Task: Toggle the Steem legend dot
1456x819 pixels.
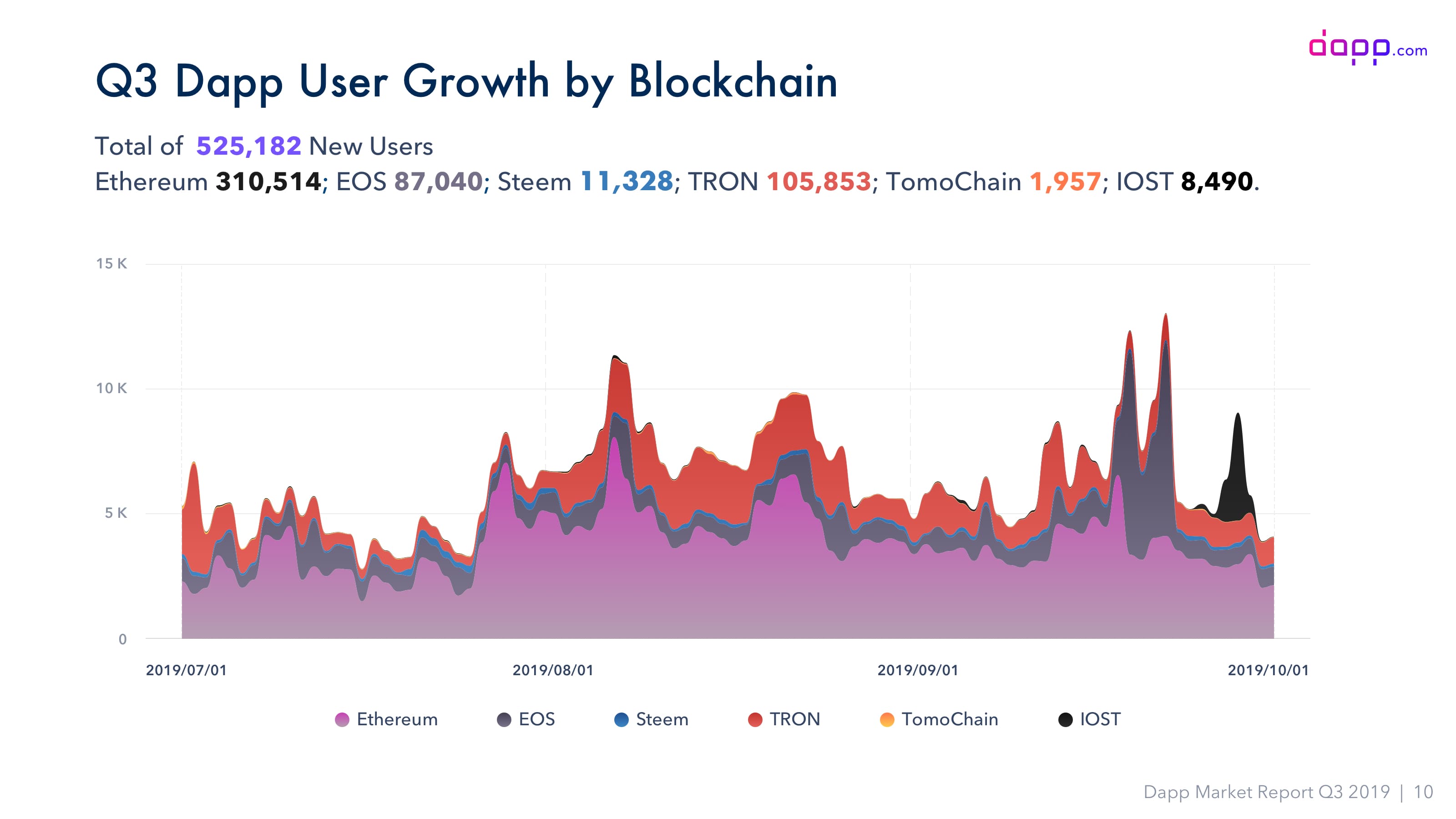Action: [621, 719]
